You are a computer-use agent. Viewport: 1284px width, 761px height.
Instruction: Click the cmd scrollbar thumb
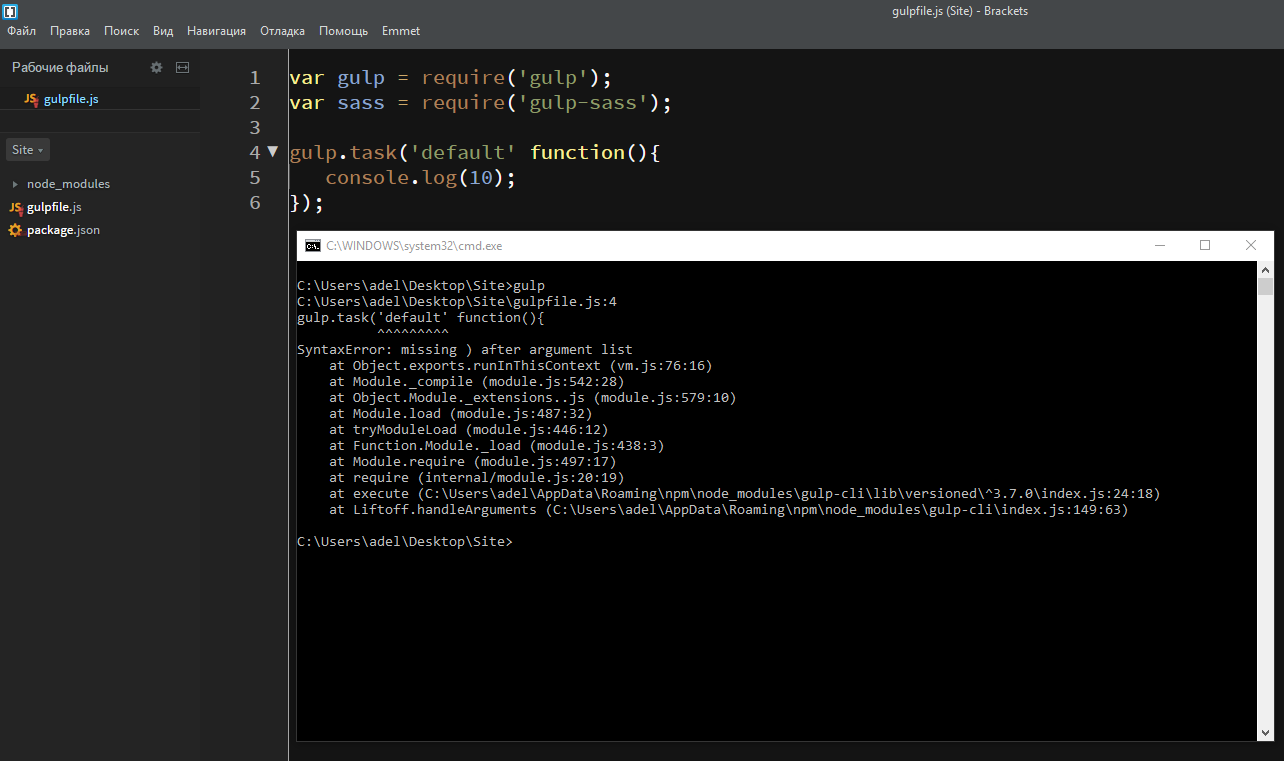(1266, 287)
